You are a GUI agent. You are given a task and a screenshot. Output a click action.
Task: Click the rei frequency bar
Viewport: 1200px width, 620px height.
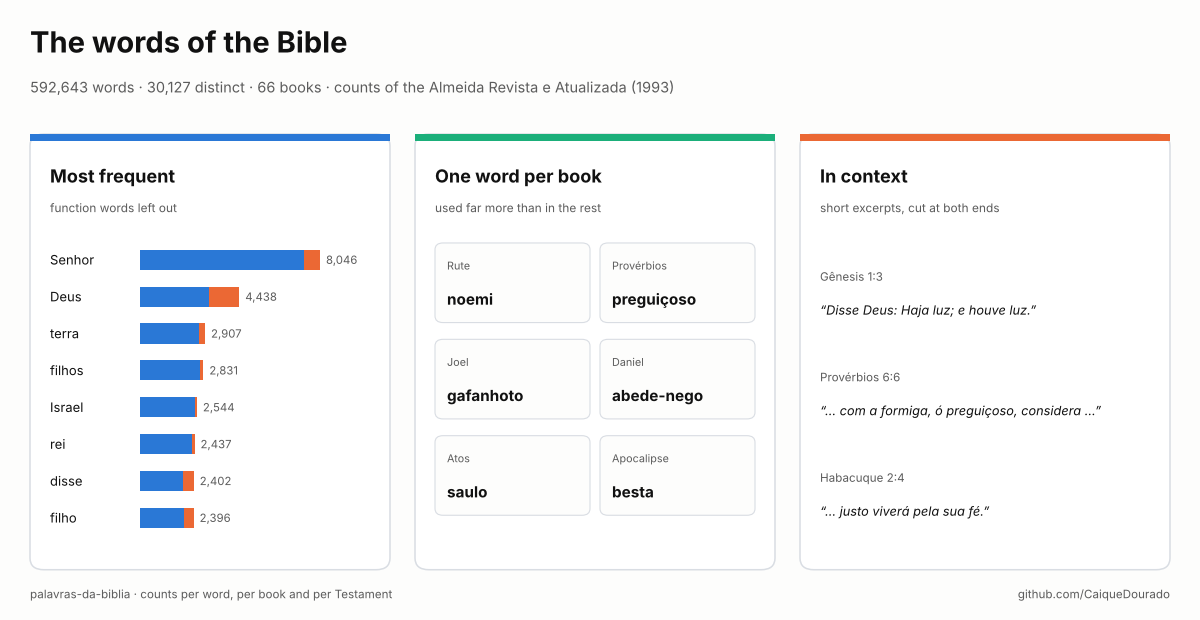167,445
